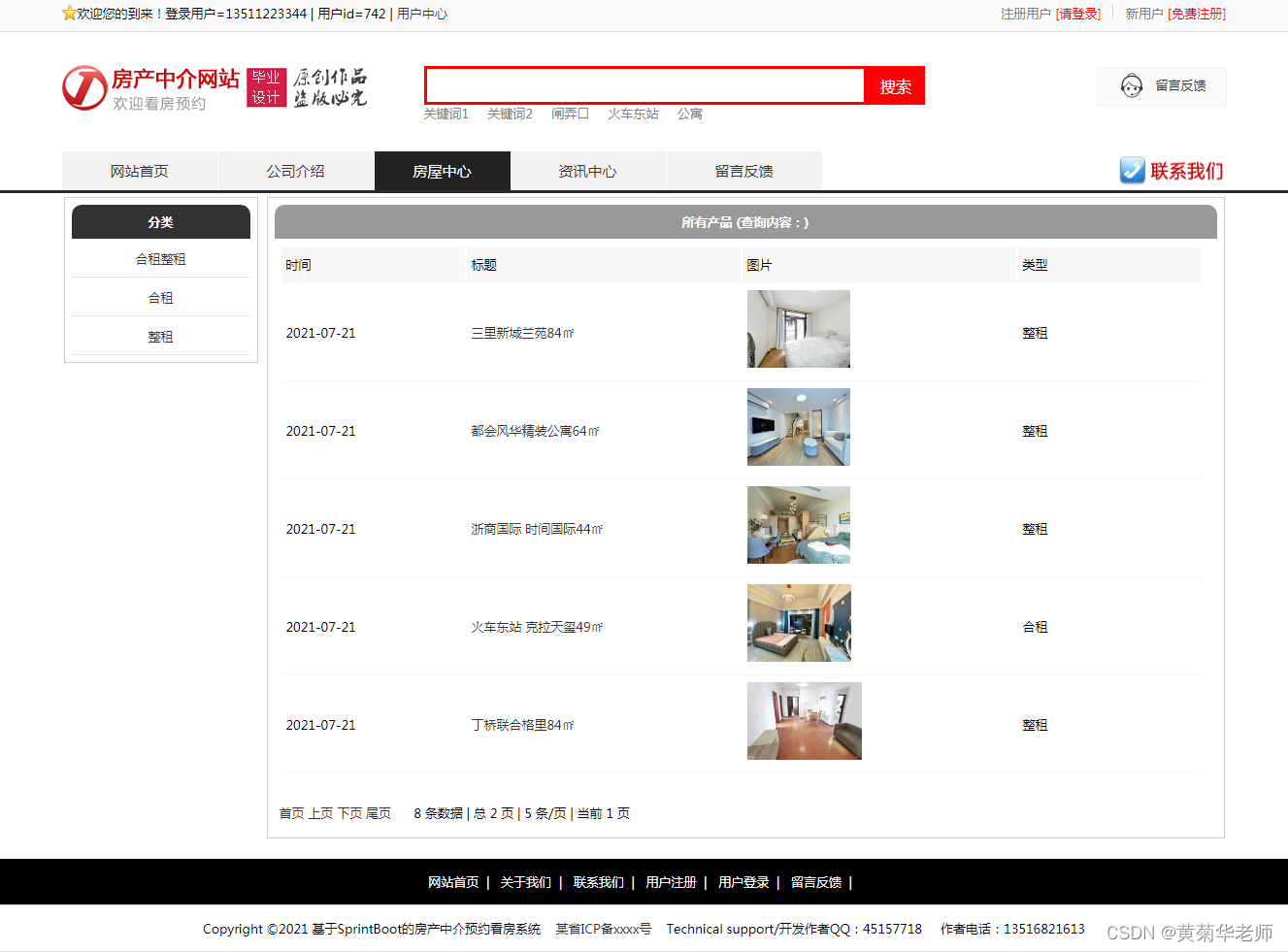Go to 下页 pagination link
Image resolution: width=1288 pixels, height=952 pixels.
(x=349, y=813)
